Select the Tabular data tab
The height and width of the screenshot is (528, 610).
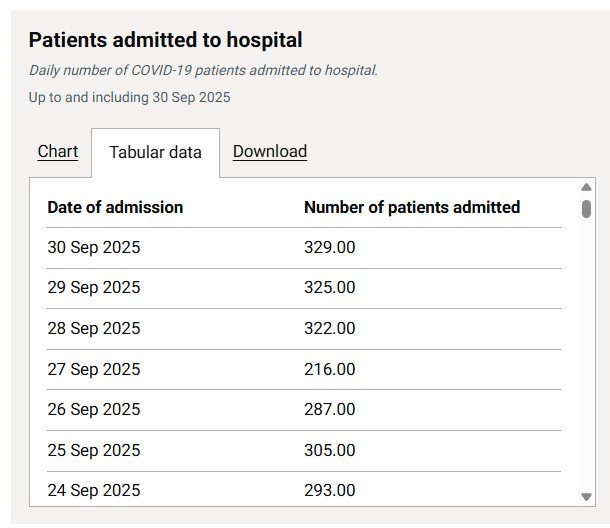coord(155,152)
